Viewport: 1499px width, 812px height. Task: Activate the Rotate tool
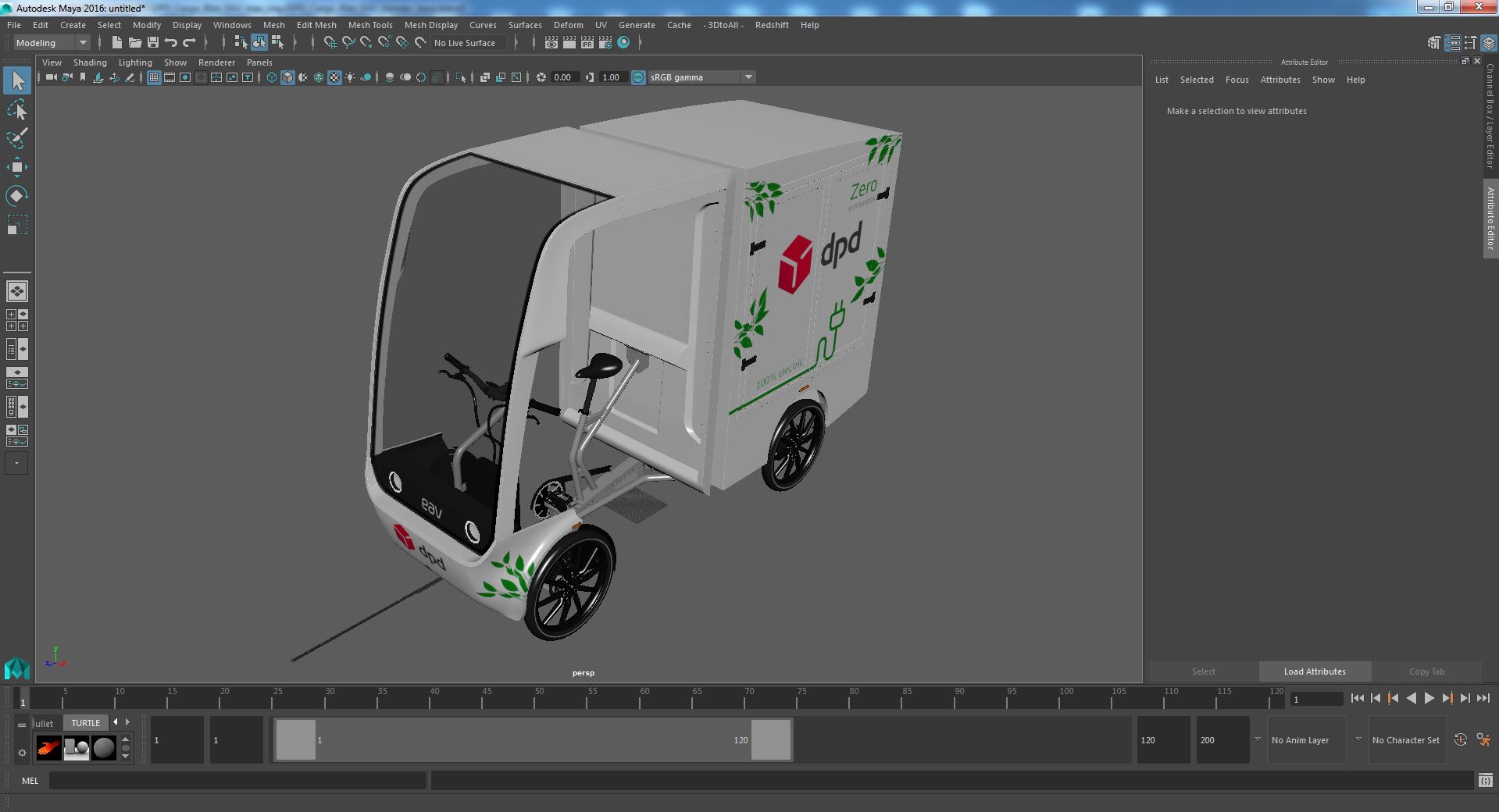pyautogui.click(x=16, y=196)
